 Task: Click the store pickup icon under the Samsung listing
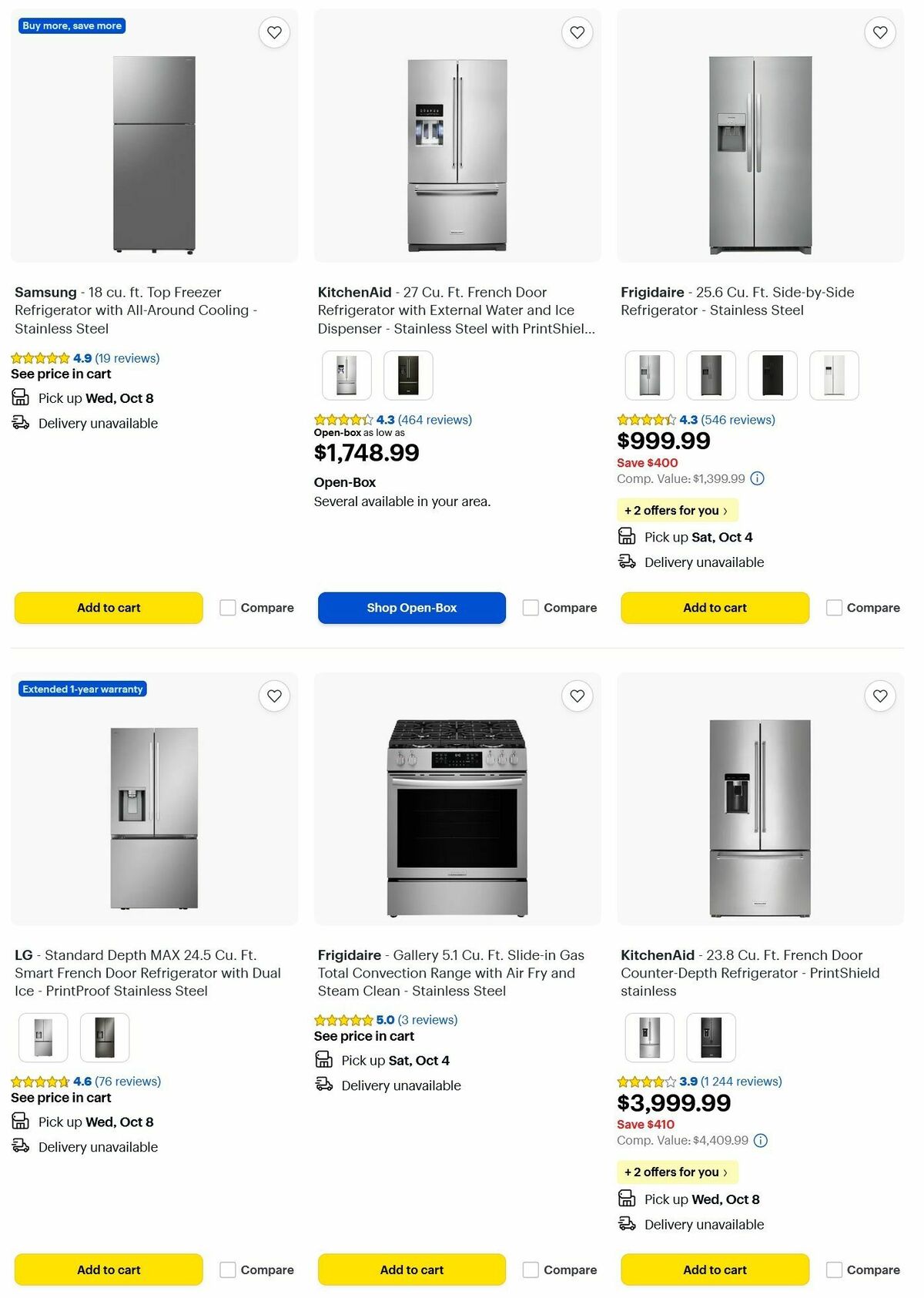20,397
